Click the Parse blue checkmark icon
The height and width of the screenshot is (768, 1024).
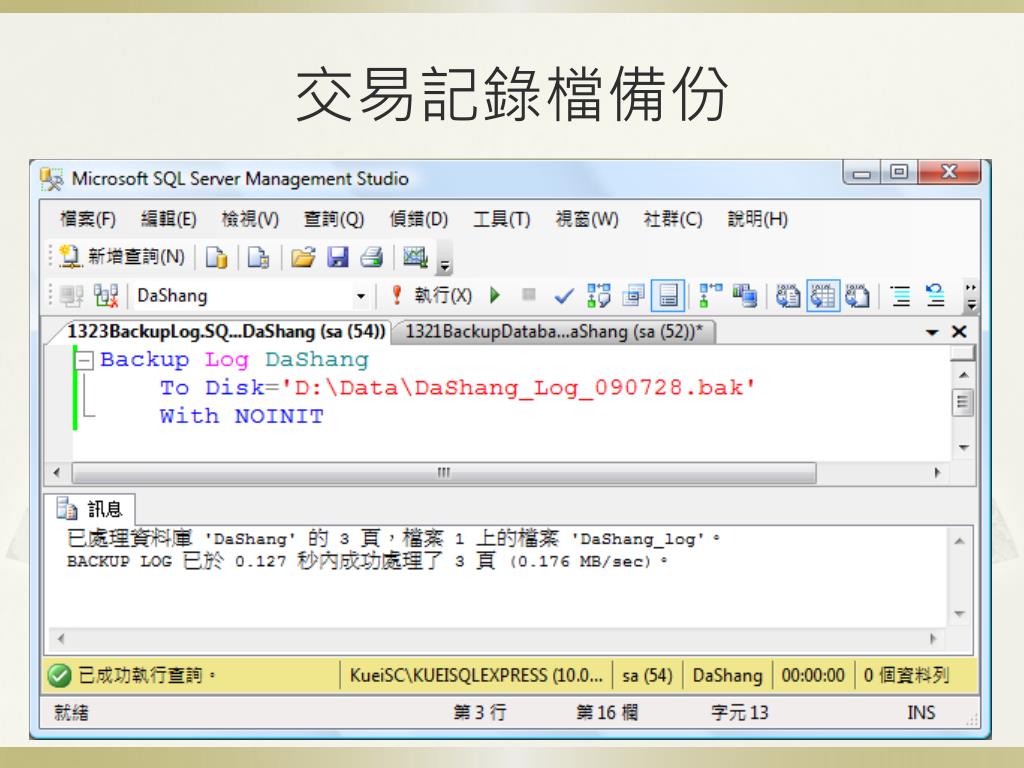click(x=564, y=296)
